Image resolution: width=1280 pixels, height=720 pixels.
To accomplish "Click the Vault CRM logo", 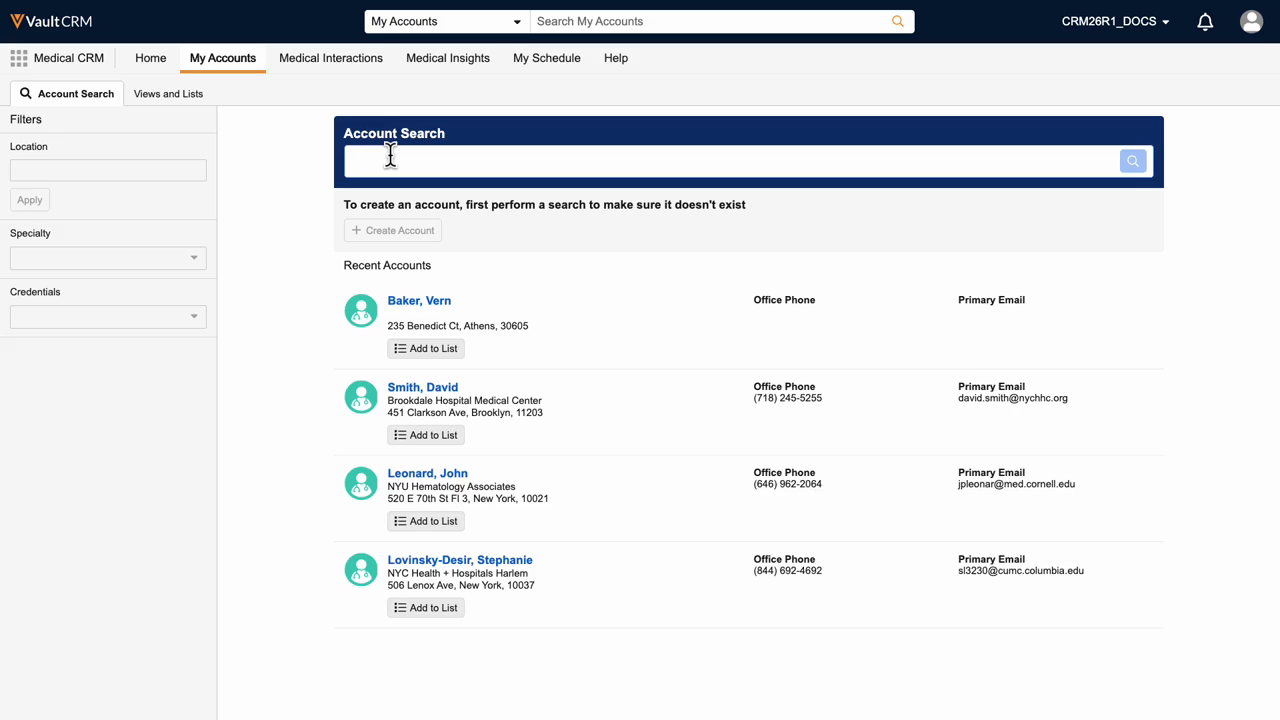I will coord(50,20).
